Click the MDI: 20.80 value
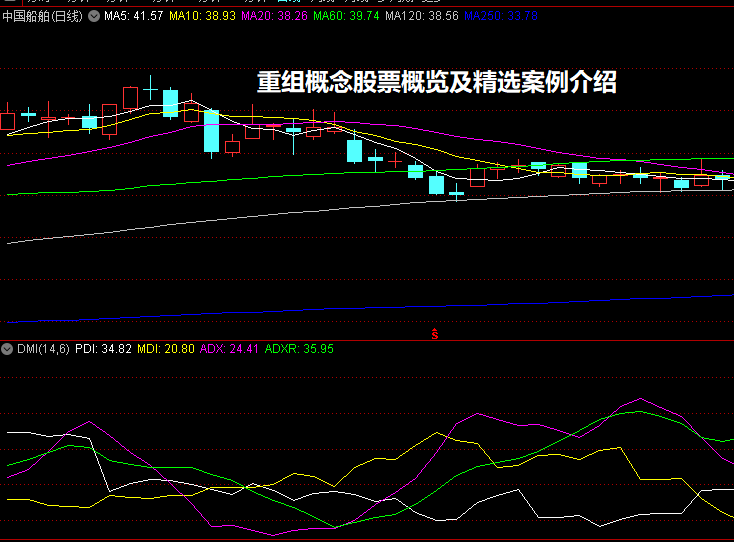The image size is (734, 542). 166,349
